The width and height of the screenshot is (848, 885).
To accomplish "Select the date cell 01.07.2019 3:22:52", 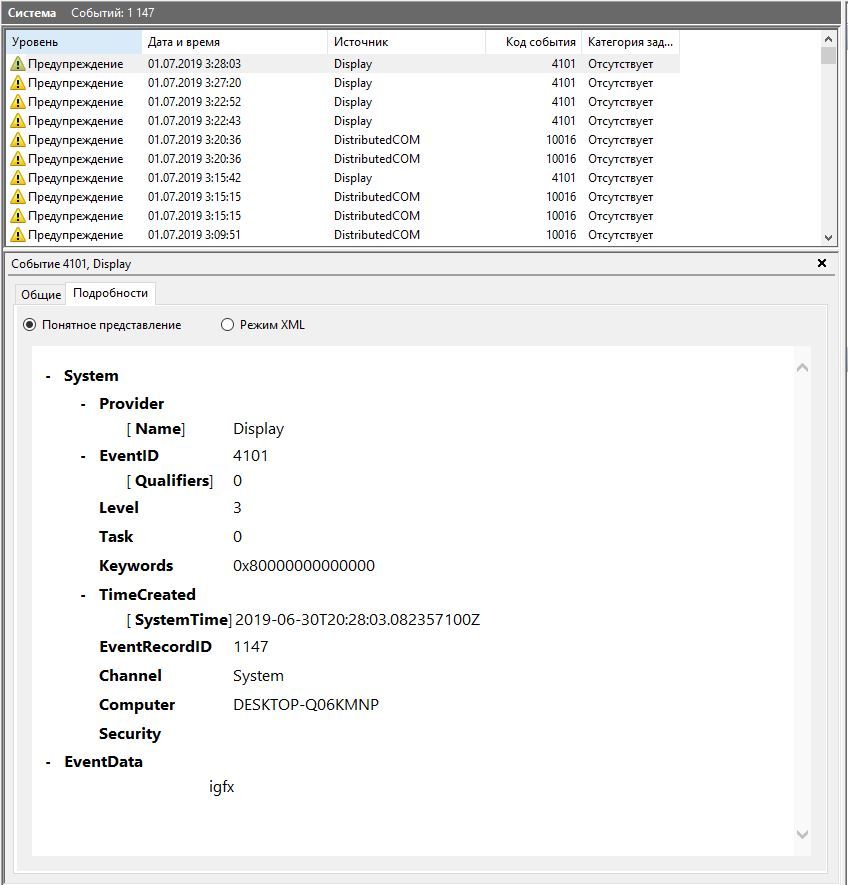I will [x=194, y=102].
